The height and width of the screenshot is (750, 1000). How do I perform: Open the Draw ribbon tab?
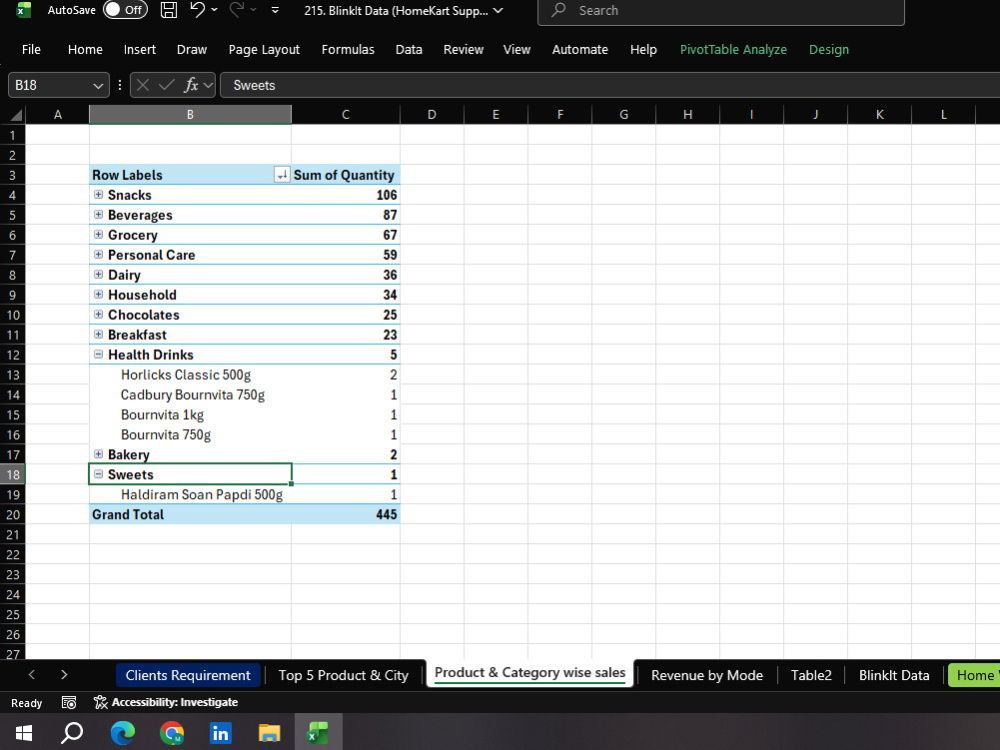click(x=191, y=50)
